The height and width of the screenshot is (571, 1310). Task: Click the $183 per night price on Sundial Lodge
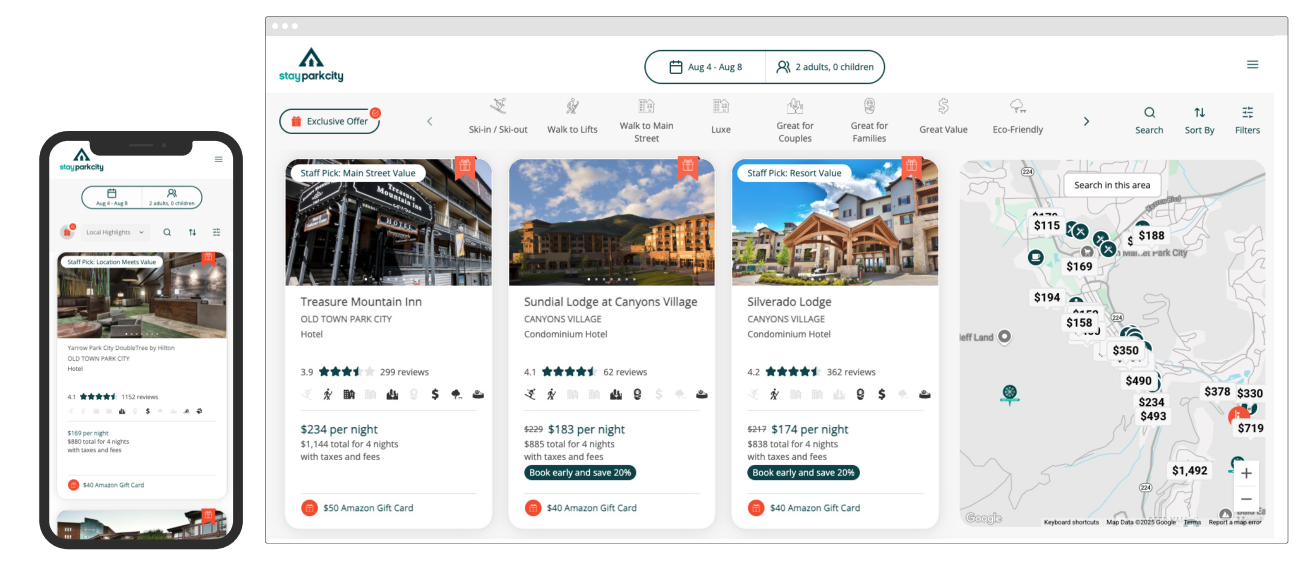pos(586,429)
